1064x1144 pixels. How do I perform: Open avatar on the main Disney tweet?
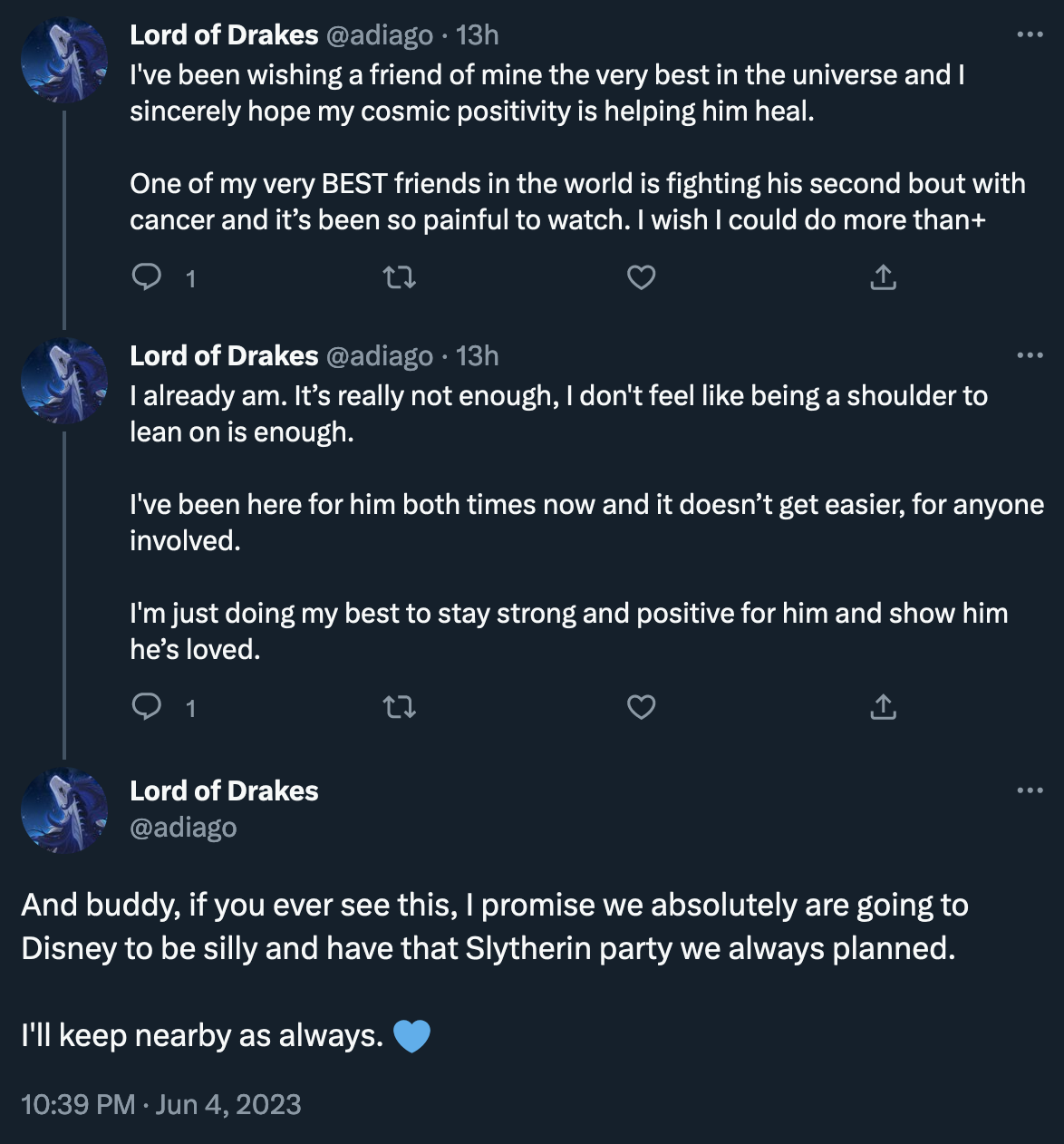(x=64, y=810)
